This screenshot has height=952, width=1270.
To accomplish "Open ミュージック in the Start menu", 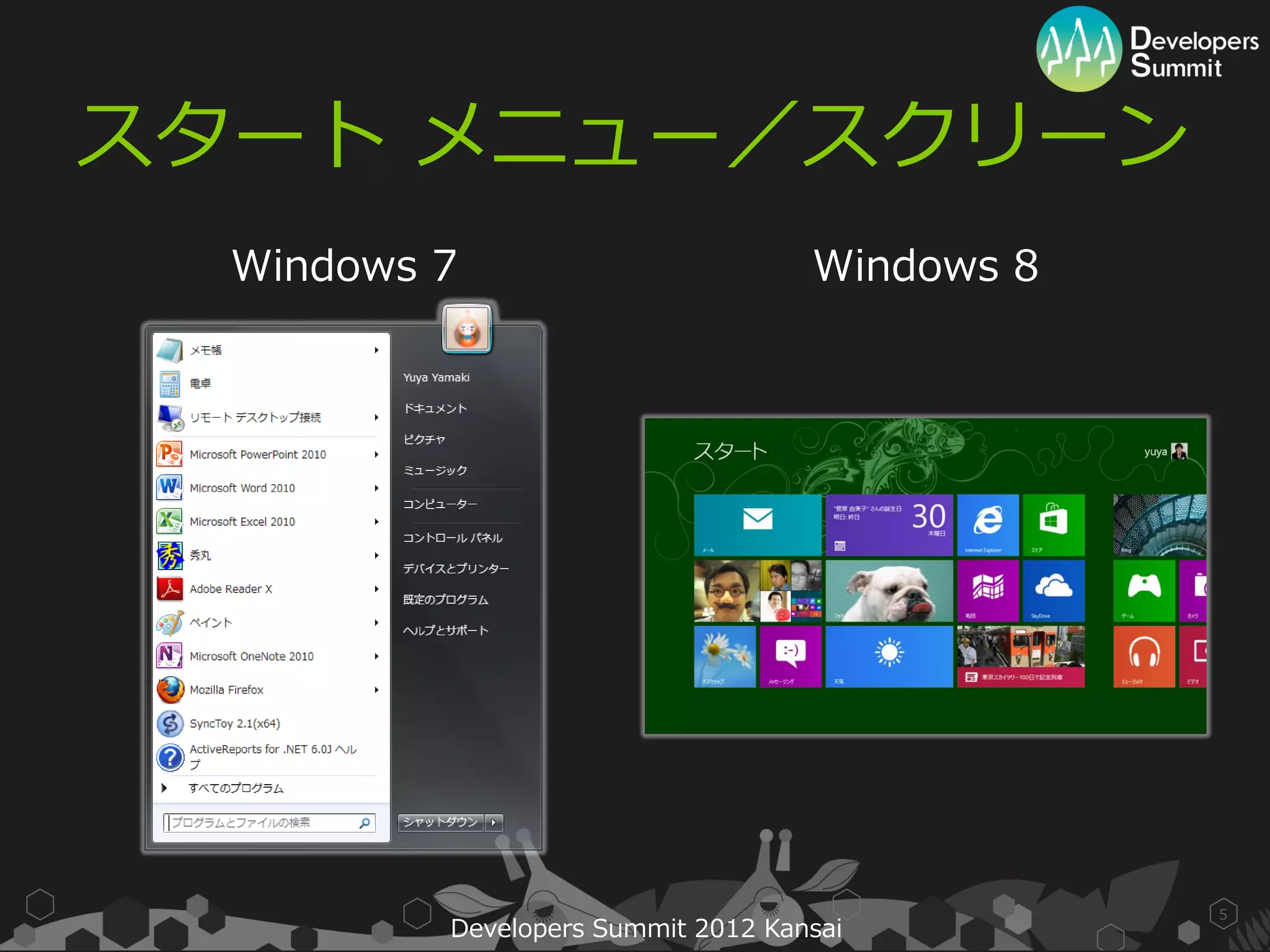I will [435, 470].
